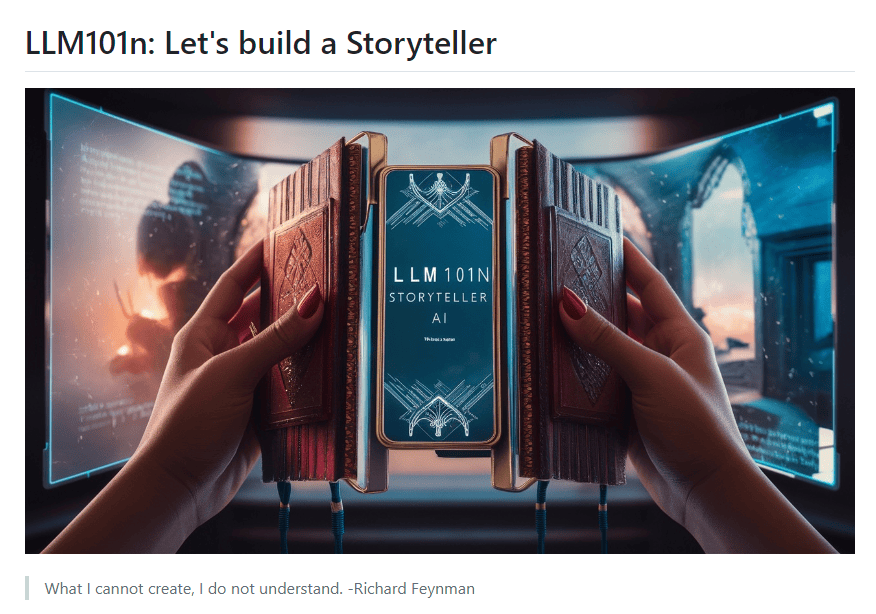Click the "AI" text on phone screen

[x=439, y=318]
